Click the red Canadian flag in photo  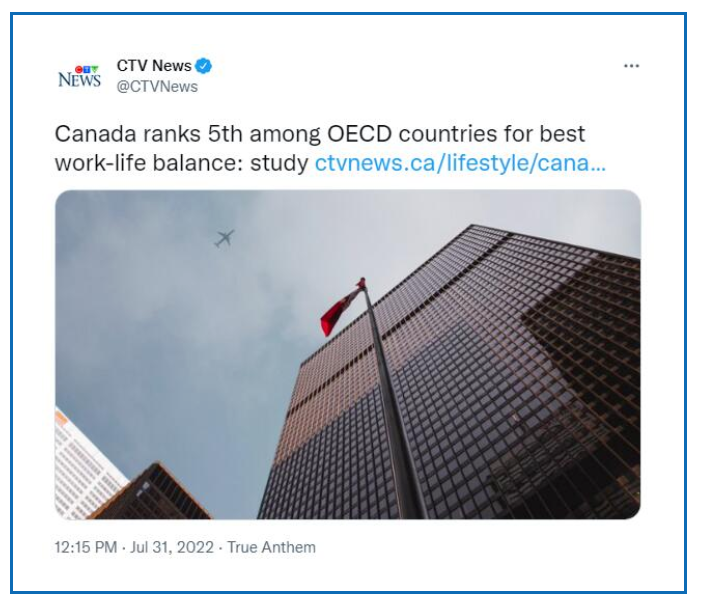tap(342, 309)
